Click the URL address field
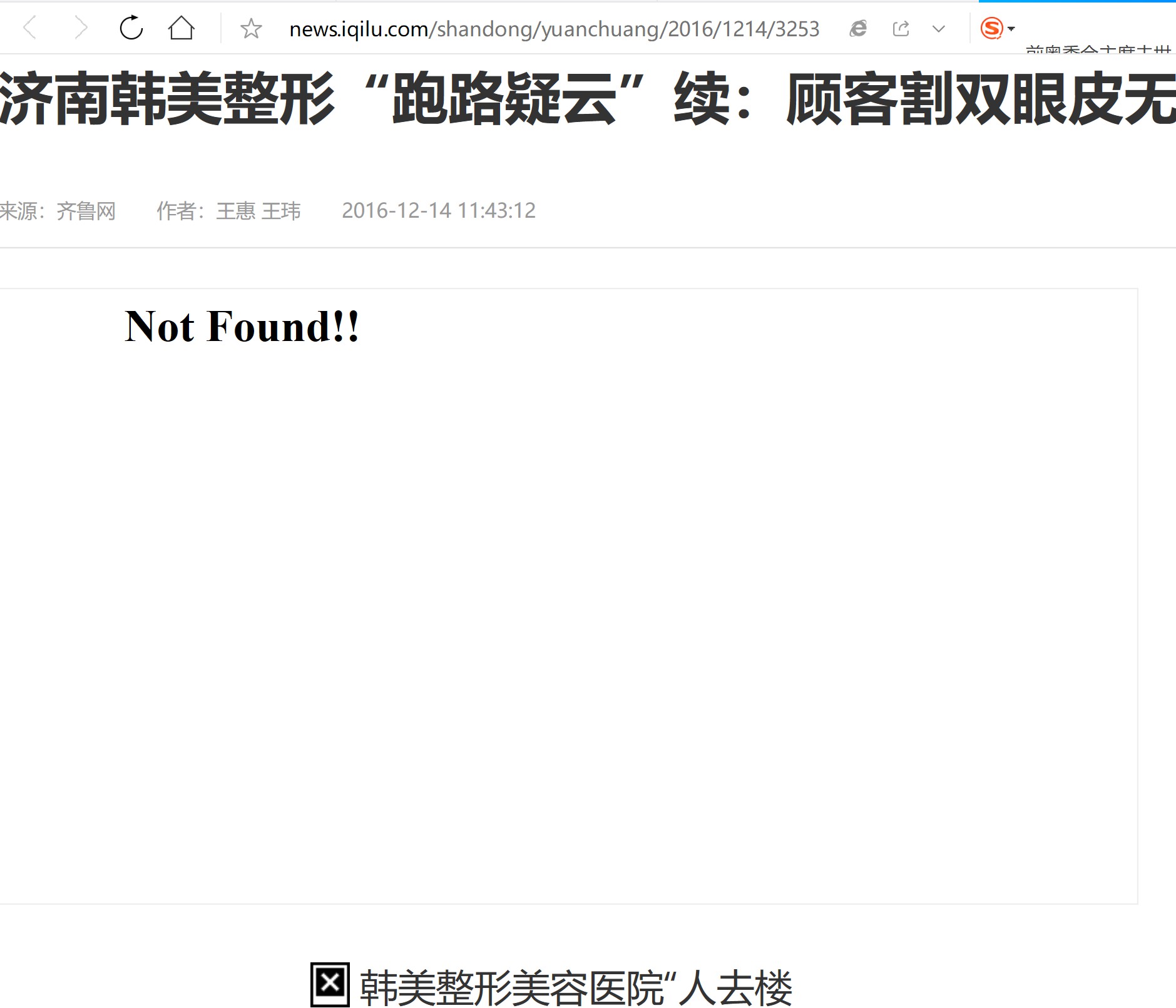Image resolution: width=1176 pixels, height=1008 pixels. [x=554, y=29]
